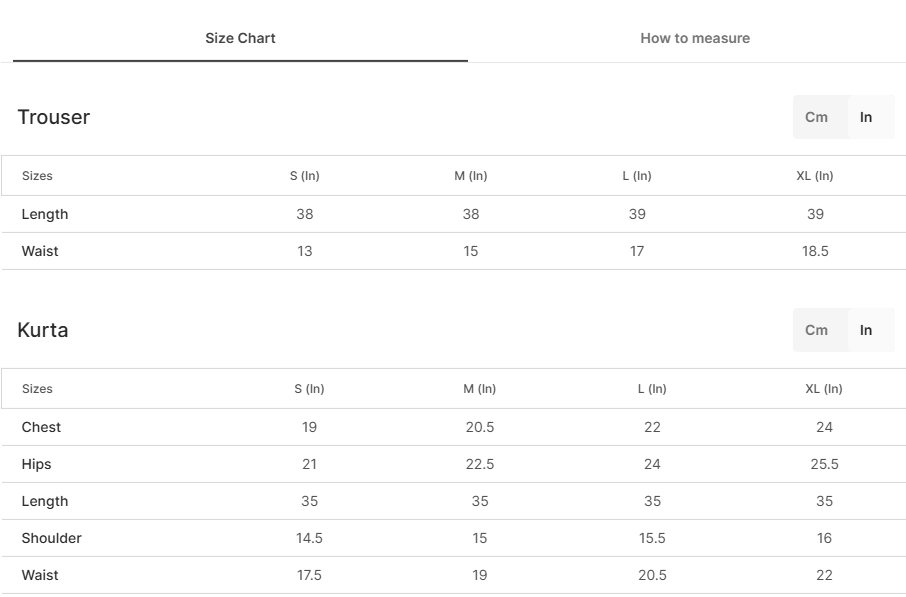Viewport: 906px width, 597px height.
Task: Click the Trouser S (In) column header
Action: (305, 176)
